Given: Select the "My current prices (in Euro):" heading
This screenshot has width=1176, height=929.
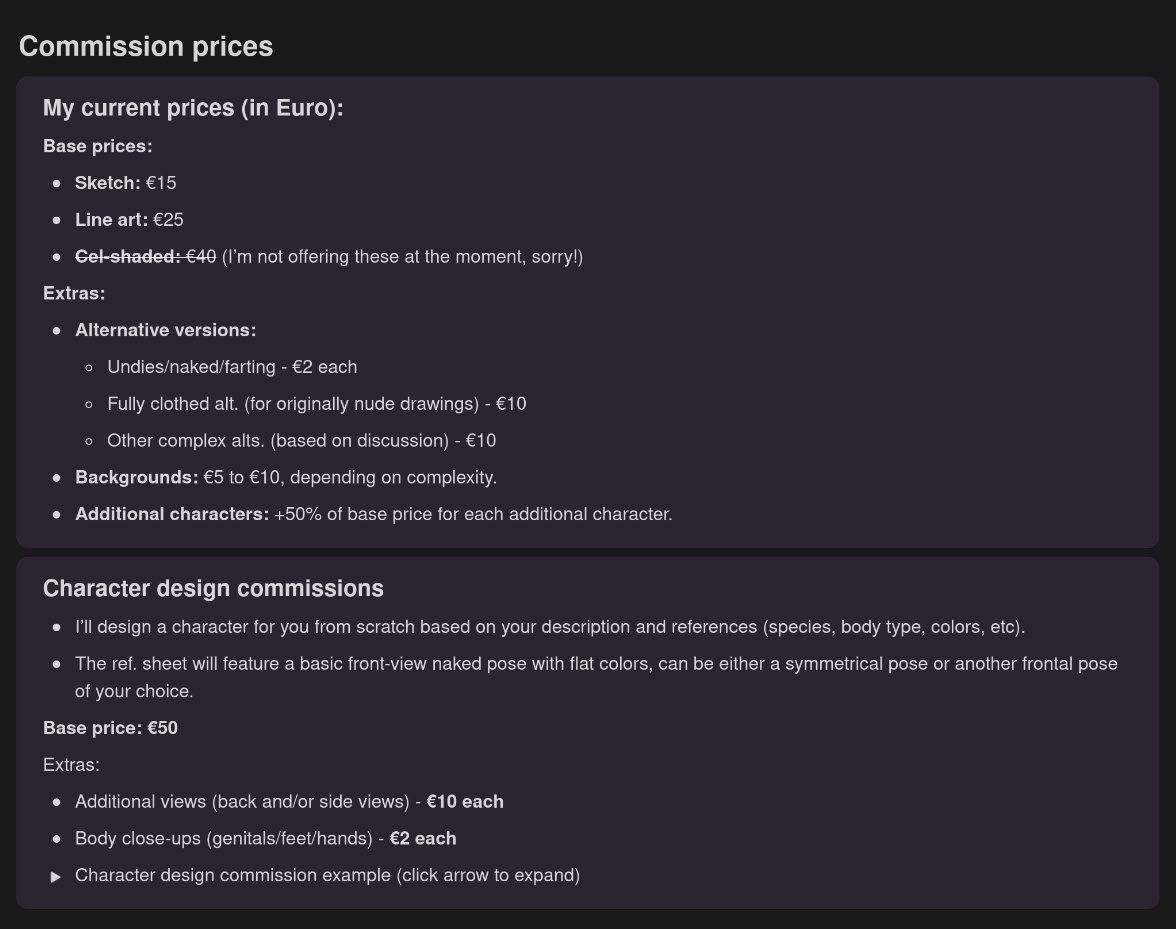Looking at the screenshot, I should [193, 108].
